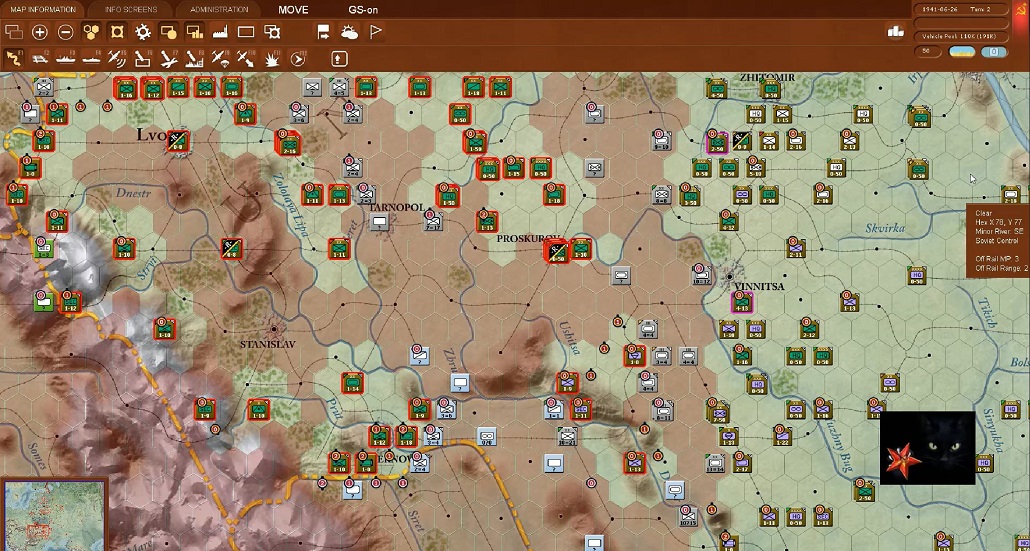Screen dimensions: 1030x551
Task: Toggle the enemy hexes highlight button
Action: click(x=117, y=32)
